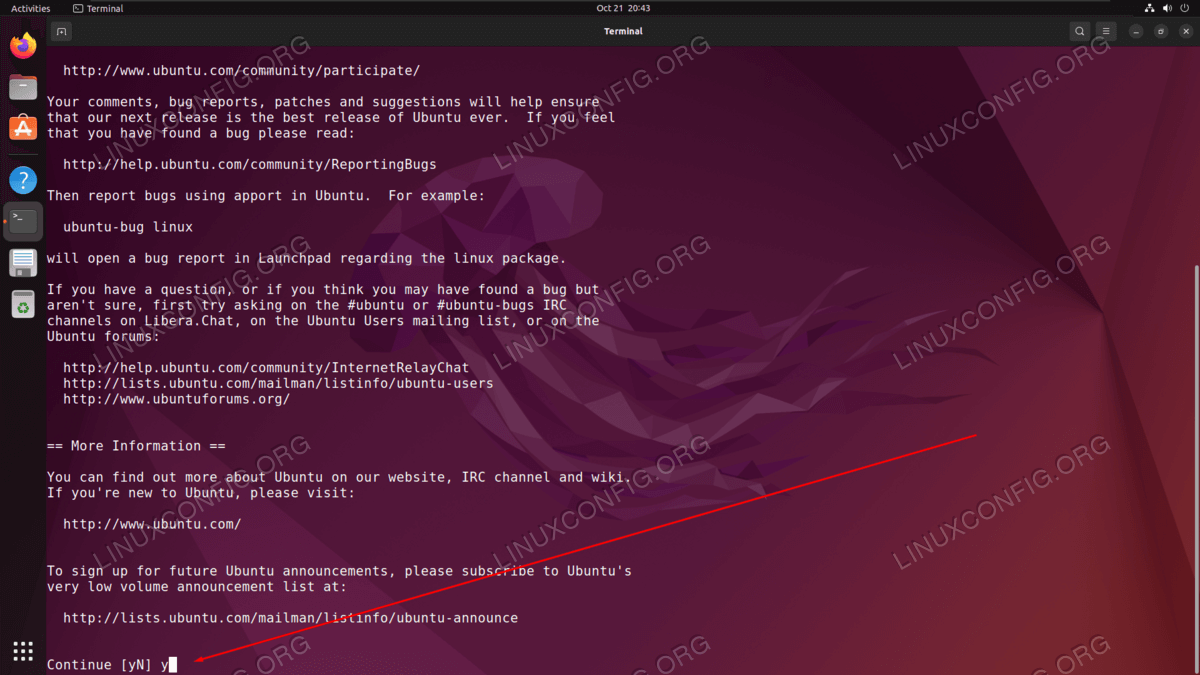The image size is (1200, 675).
Task: Open the clock showing Oct 21 20:43
Action: (623, 8)
